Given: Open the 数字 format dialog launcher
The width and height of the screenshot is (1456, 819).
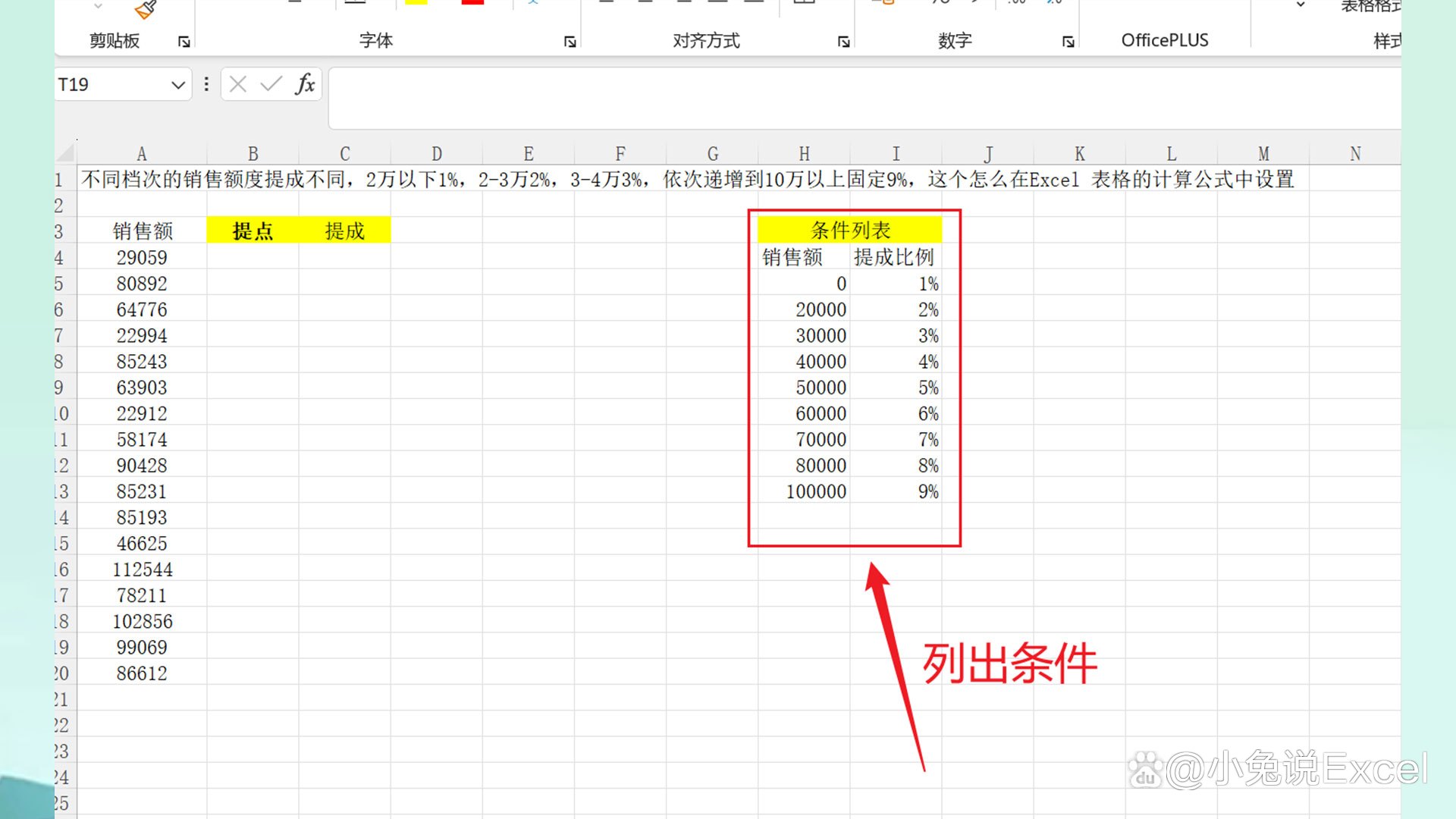Looking at the screenshot, I should (1068, 42).
